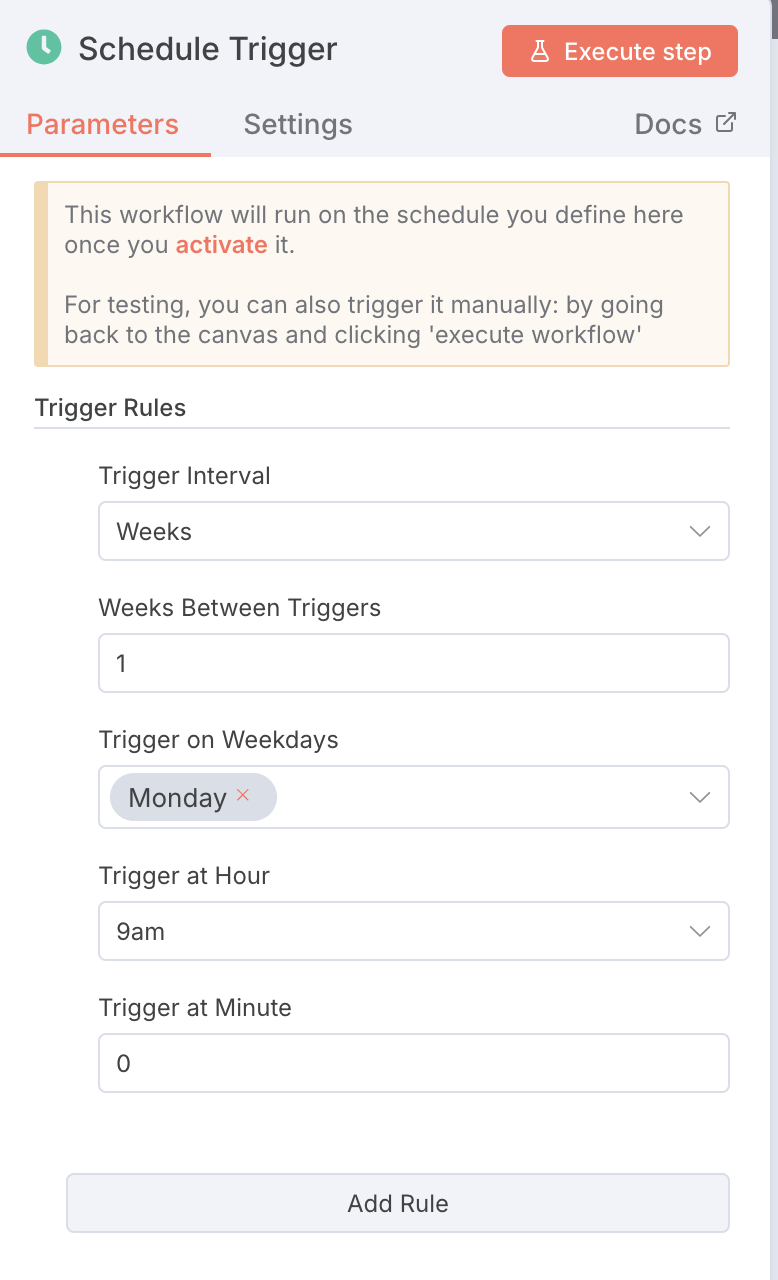Click the Schedule Trigger node title
This screenshot has width=778, height=1280.
pos(208,49)
